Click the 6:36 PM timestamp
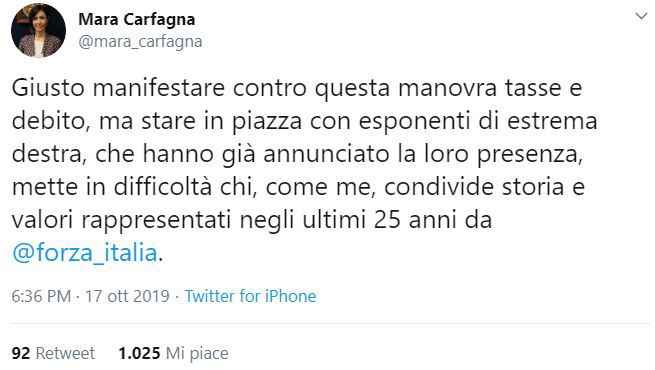The width and height of the screenshot is (655, 370). pos(41,296)
